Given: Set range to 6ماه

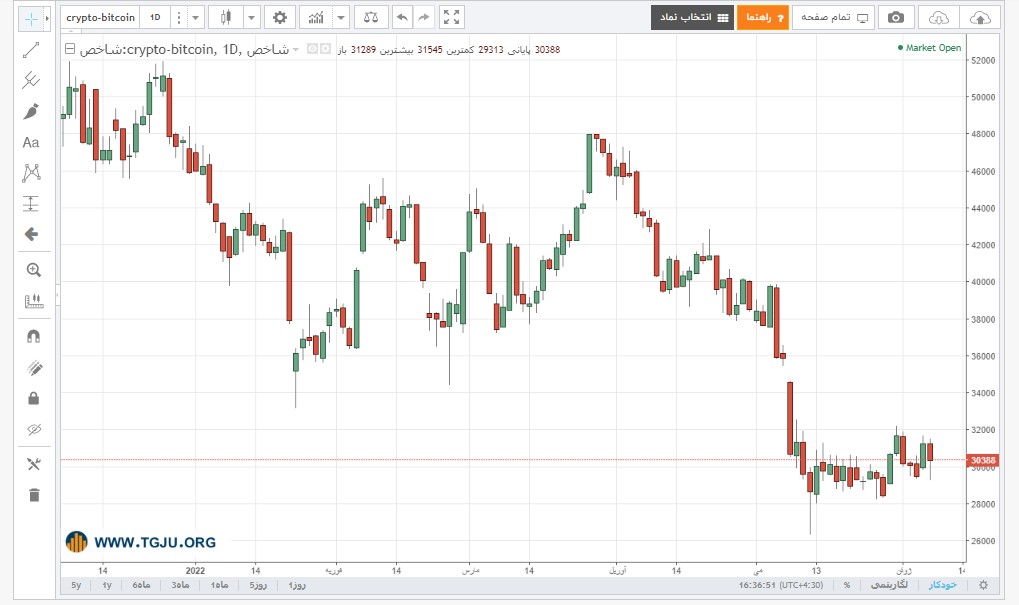Looking at the screenshot, I should click(141, 585).
